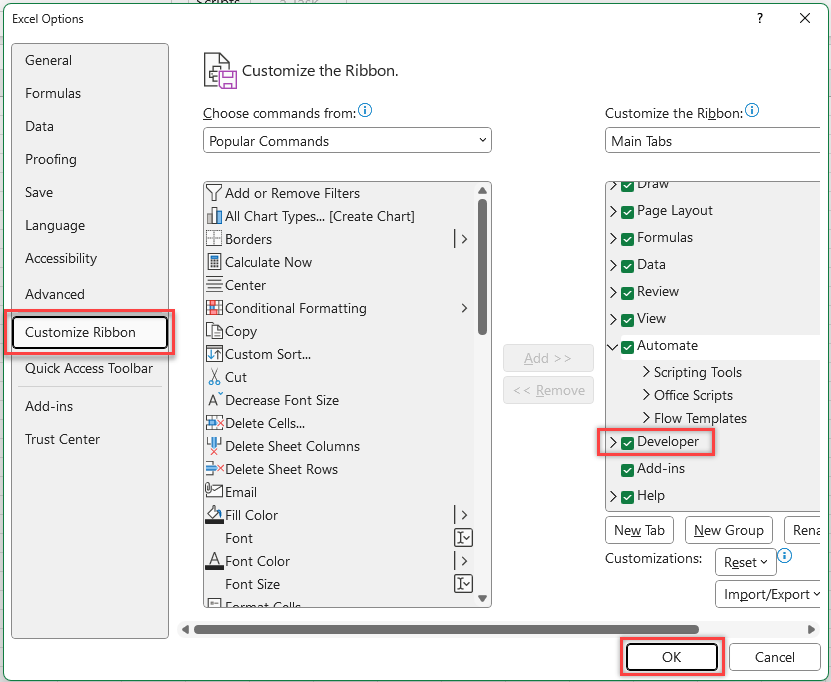Select the All Chart Types chart icon
This screenshot has width=831, height=682.
[213, 216]
